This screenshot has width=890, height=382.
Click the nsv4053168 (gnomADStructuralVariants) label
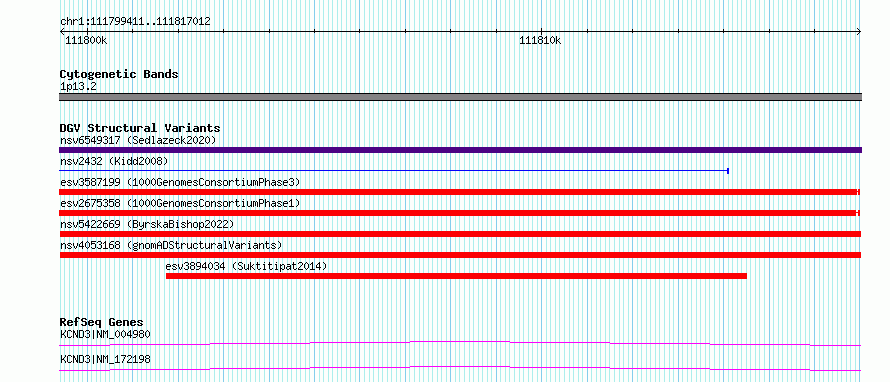click(171, 245)
